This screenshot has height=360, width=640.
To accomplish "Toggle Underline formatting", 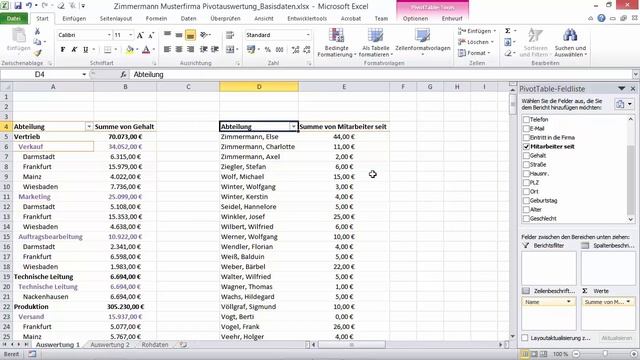I will (x=85, y=49).
